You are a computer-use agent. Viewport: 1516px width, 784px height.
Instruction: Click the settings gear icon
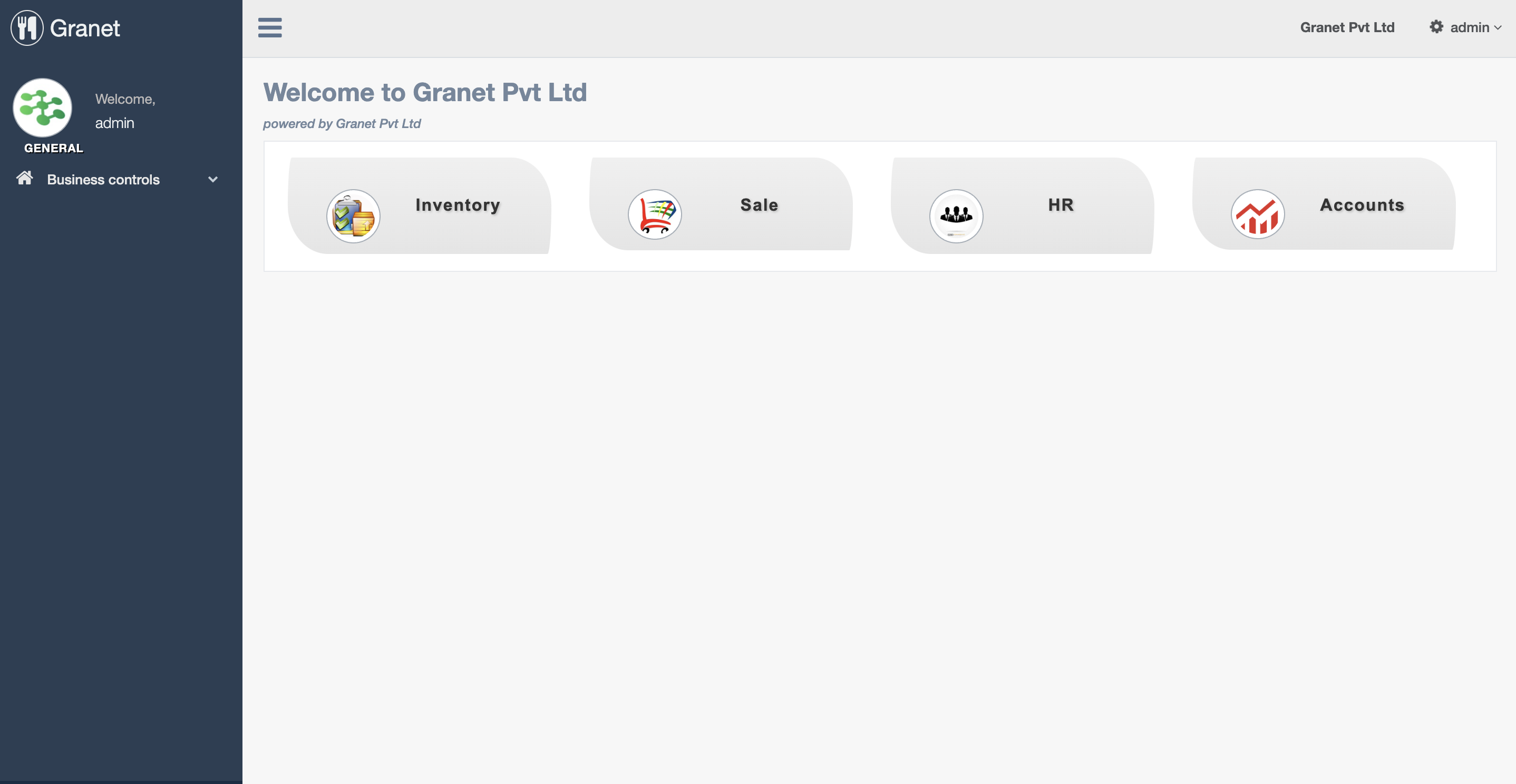[x=1436, y=27]
